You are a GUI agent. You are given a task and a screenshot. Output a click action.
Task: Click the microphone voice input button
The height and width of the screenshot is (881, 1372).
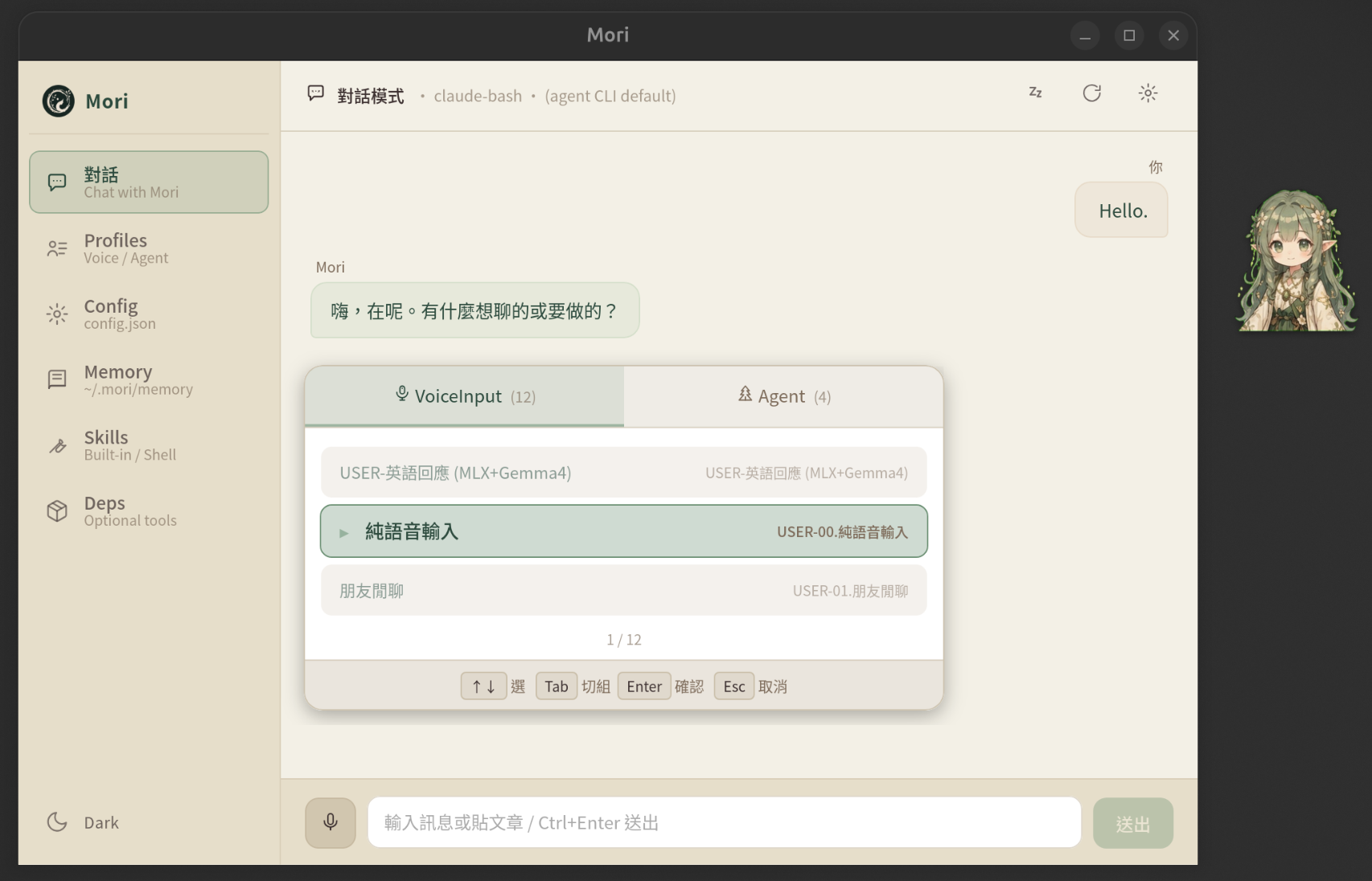(x=331, y=822)
